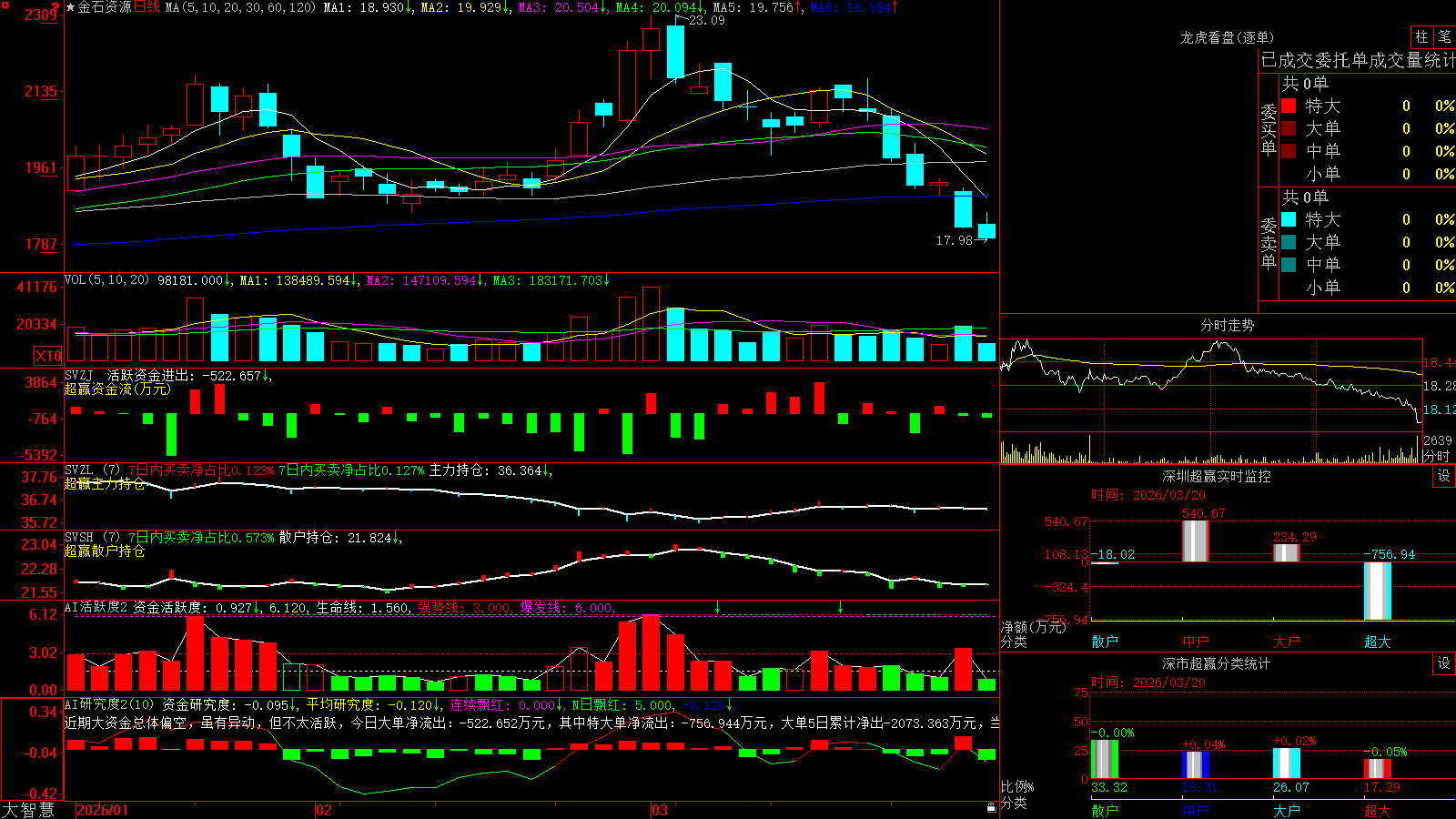Image resolution: width=1456 pixels, height=819 pixels.
Task: Click the 2026/01 date on the time axis
Action: tap(103, 810)
